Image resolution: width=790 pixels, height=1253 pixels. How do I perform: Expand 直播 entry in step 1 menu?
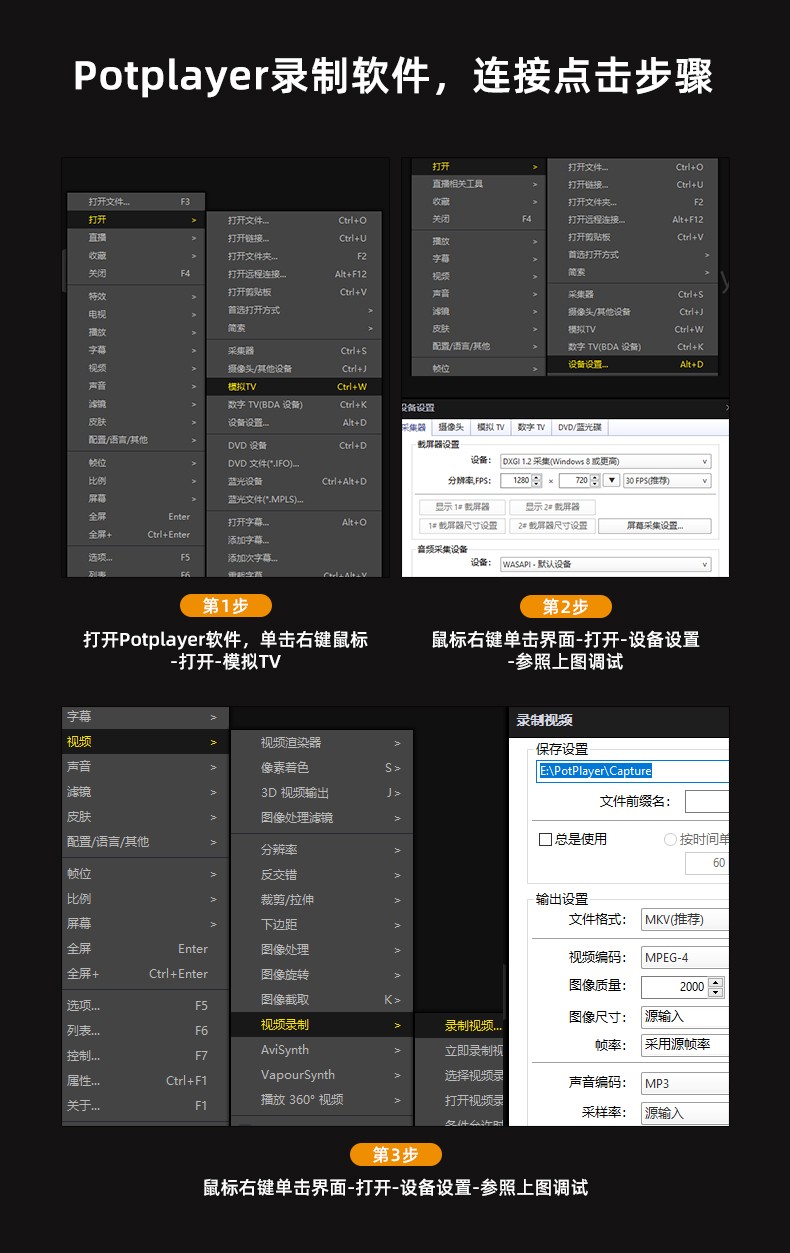point(136,238)
